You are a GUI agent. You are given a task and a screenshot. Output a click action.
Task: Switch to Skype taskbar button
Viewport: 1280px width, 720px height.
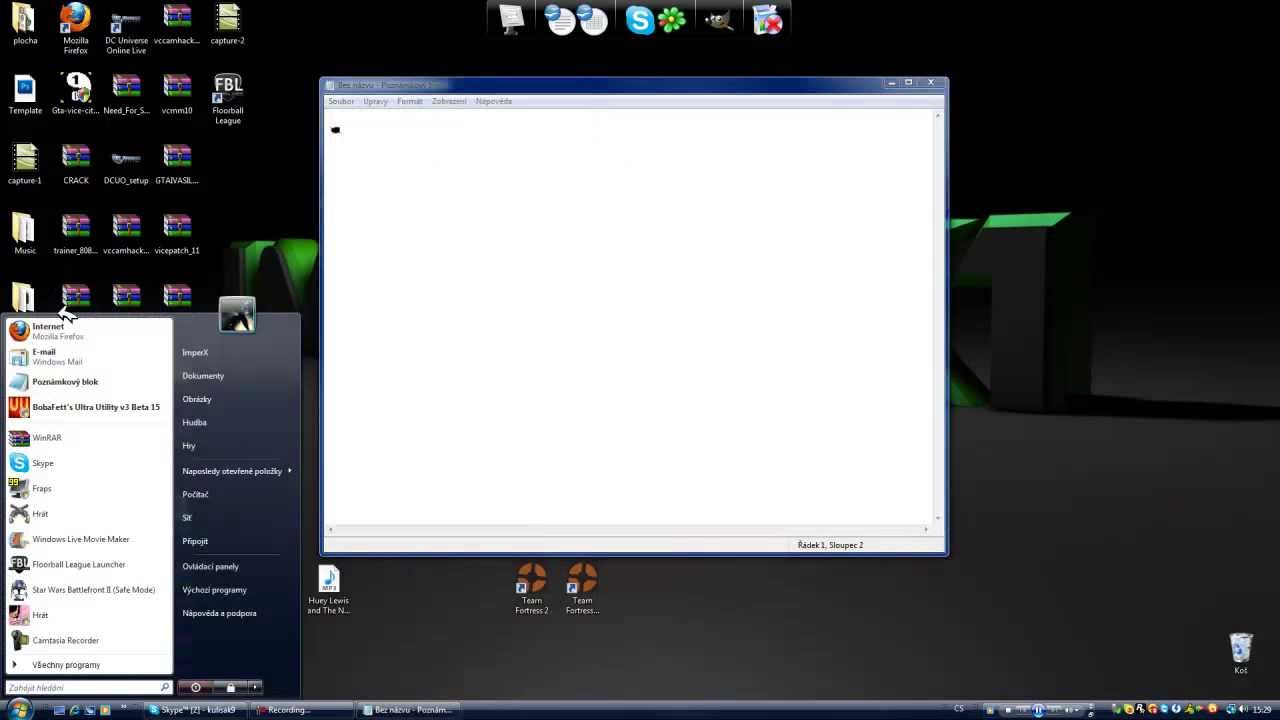pyautogui.click(x=195, y=710)
